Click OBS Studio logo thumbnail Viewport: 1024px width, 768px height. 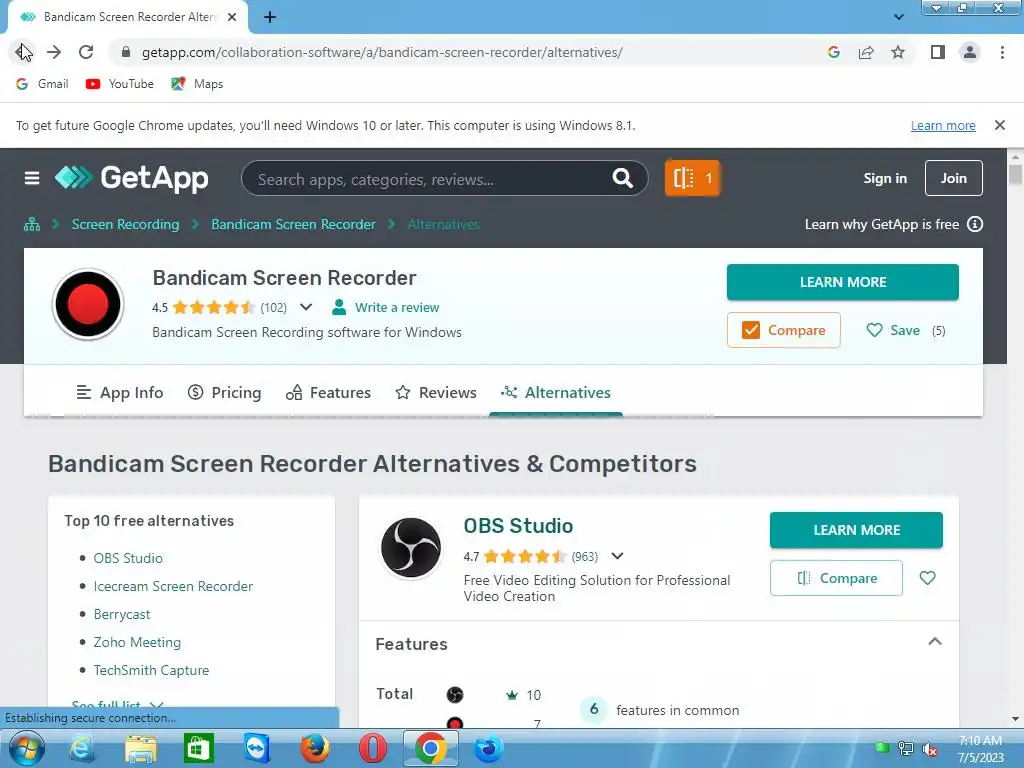click(x=411, y=548)
